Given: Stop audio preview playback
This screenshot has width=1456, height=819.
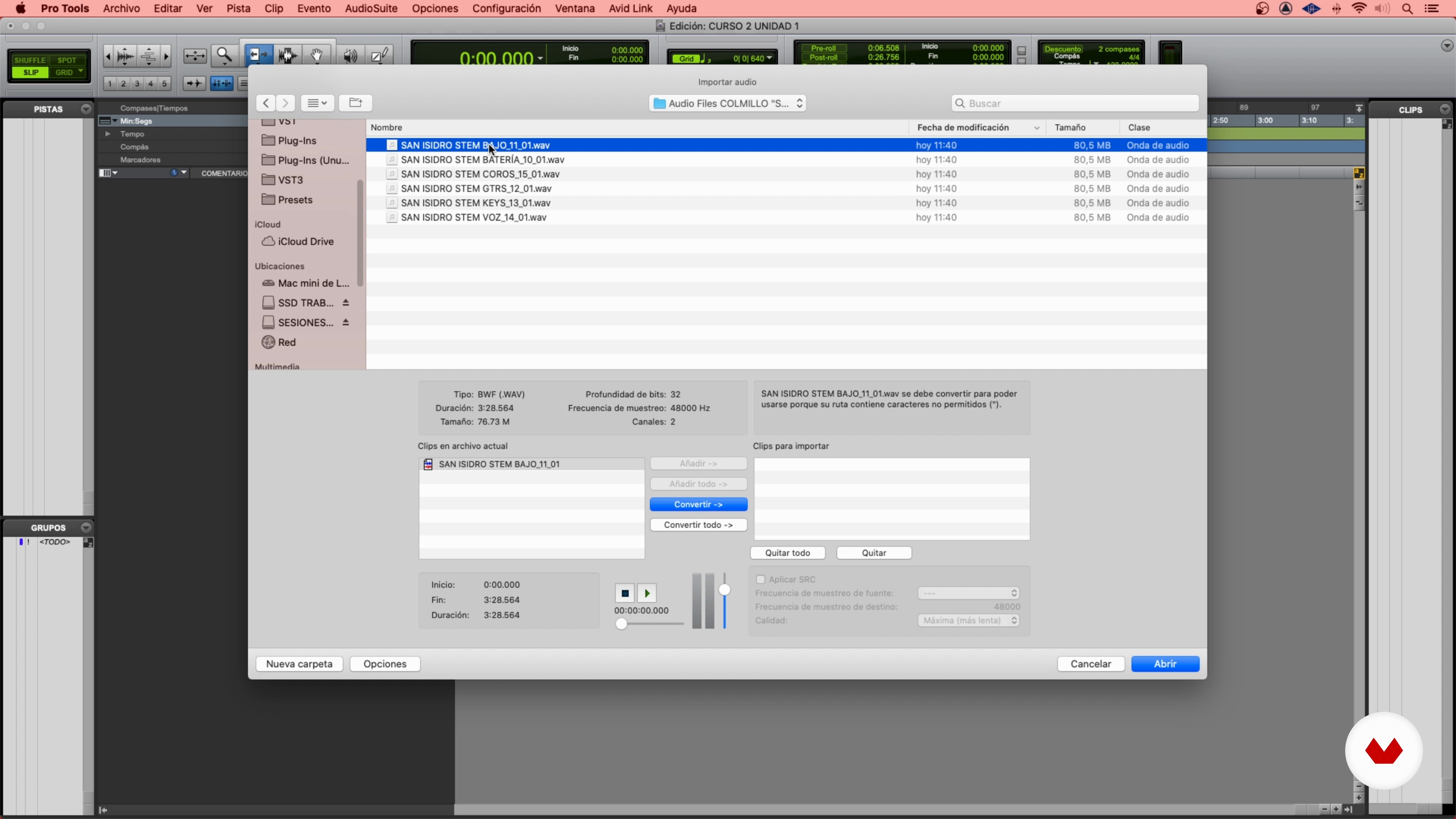Looking at the screenshot, I should 625,593.
